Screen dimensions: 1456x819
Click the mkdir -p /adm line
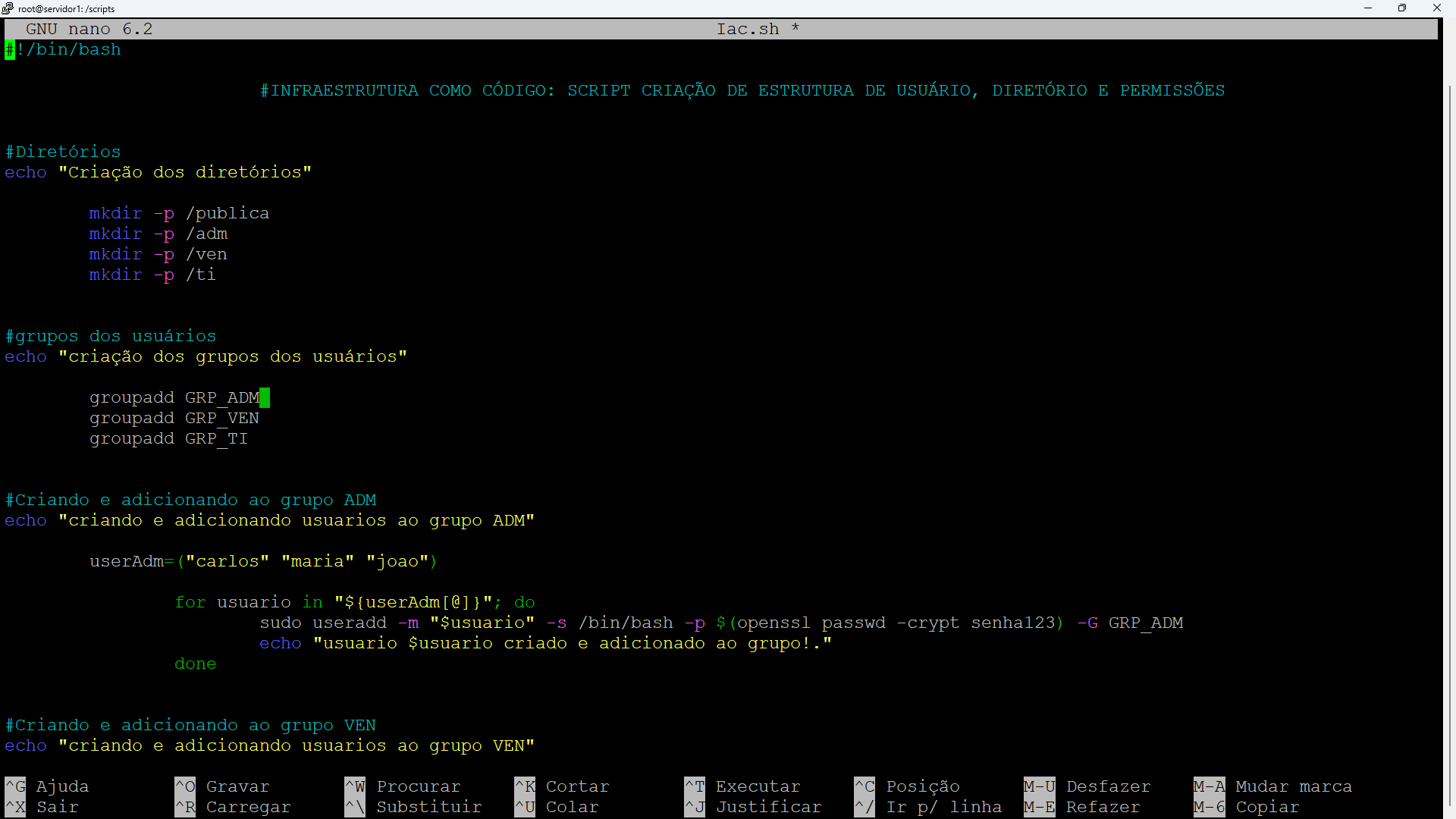point(158,234)
